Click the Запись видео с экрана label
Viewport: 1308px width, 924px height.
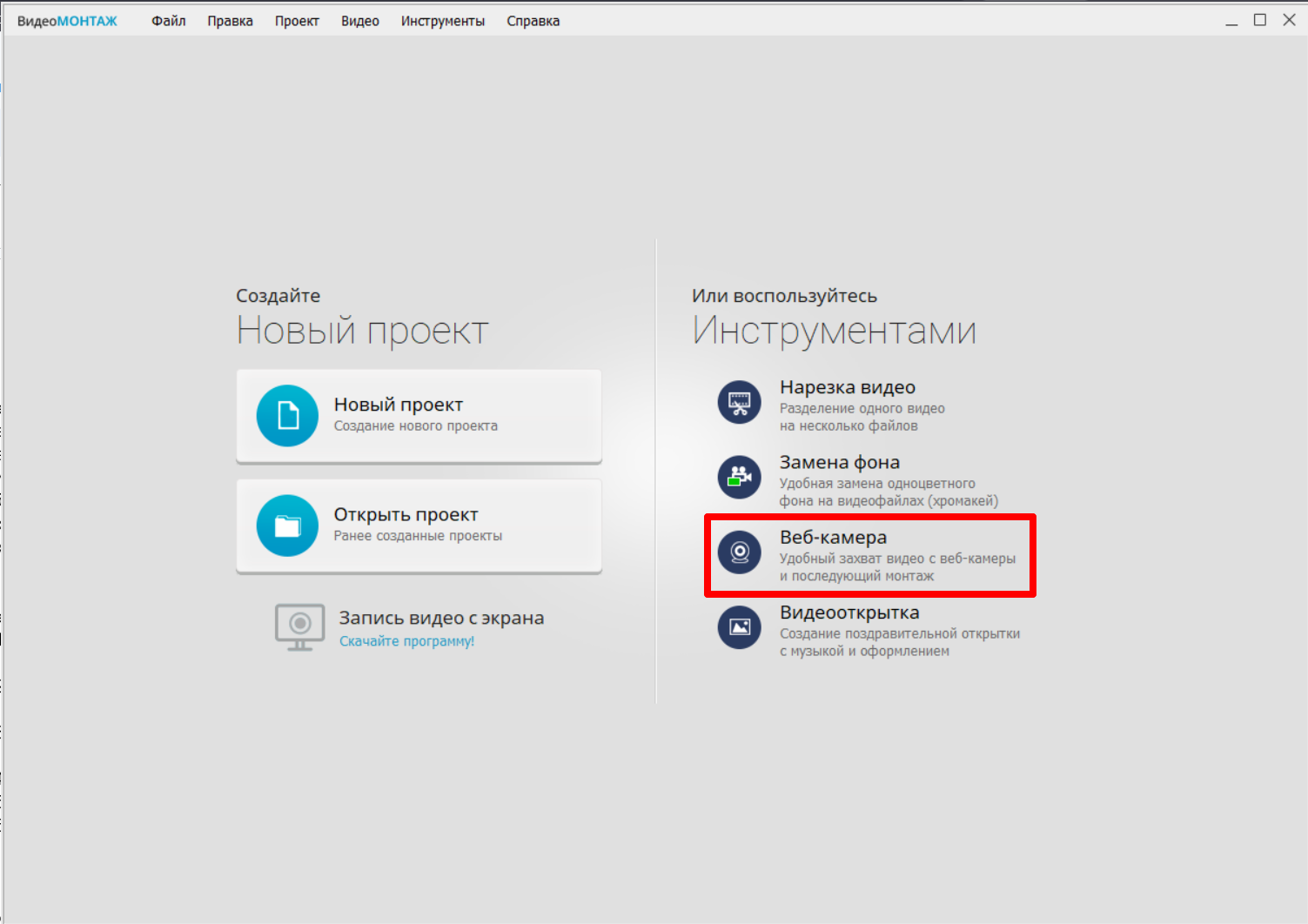point(441,618)
